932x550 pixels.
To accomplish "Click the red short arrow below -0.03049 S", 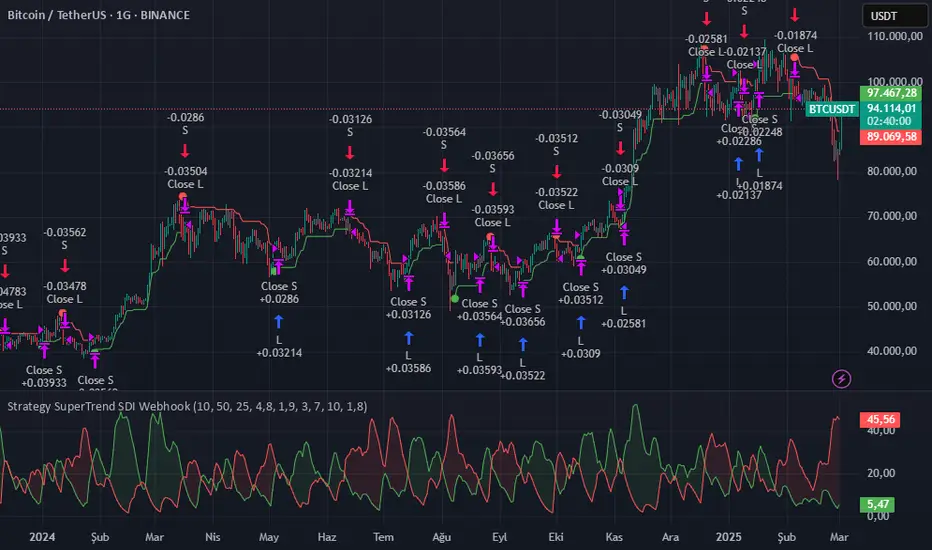I will click(621, 148).
